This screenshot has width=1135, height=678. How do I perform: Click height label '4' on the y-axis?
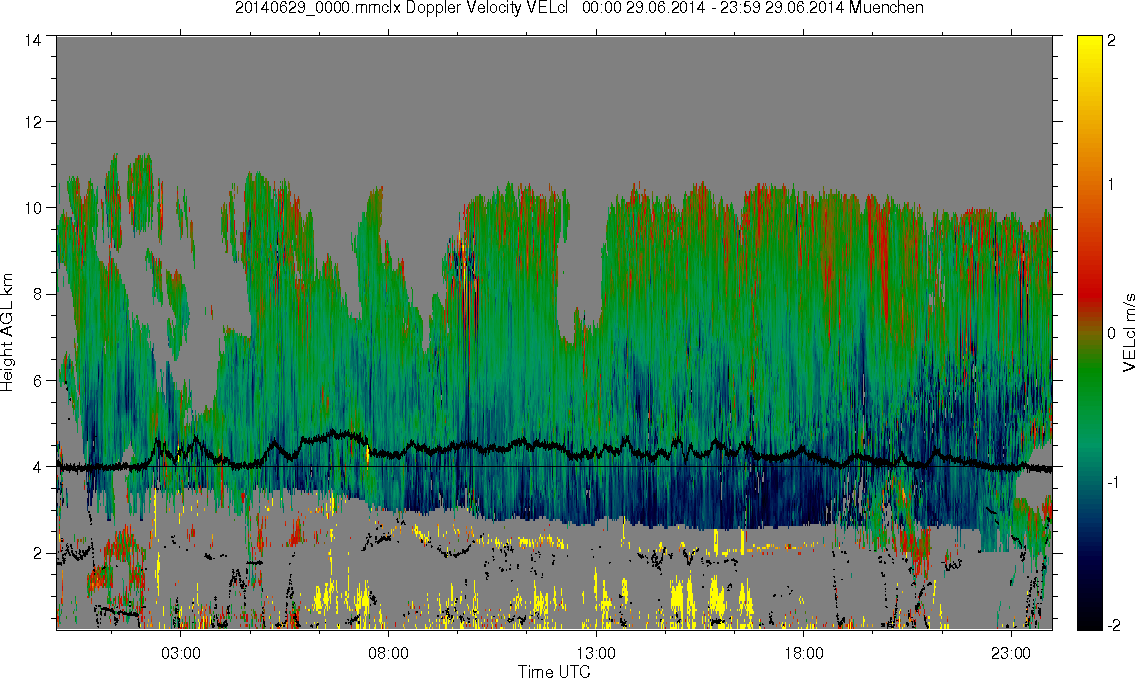(38, 467)
